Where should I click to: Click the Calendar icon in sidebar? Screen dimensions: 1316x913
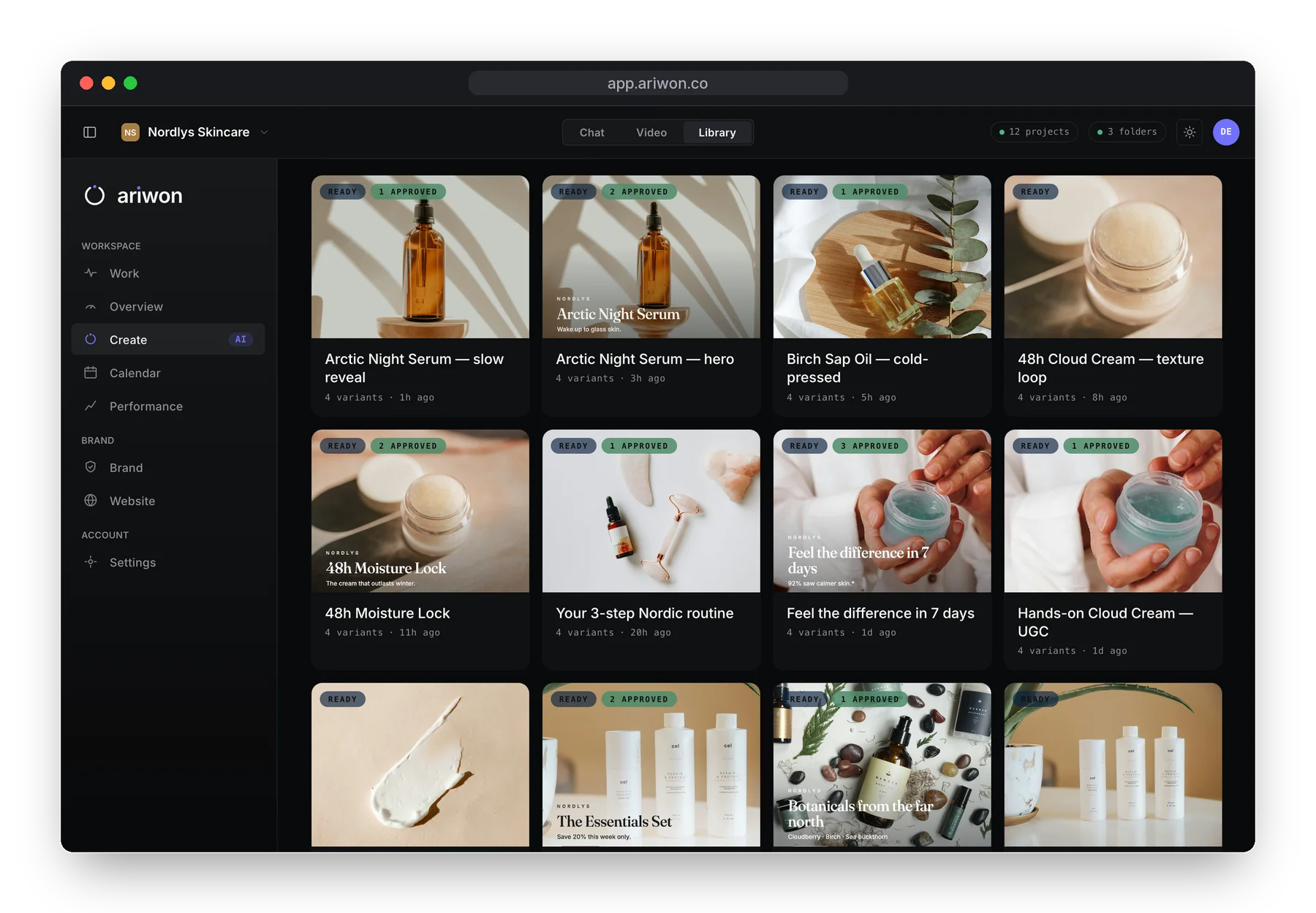point(91,373)
